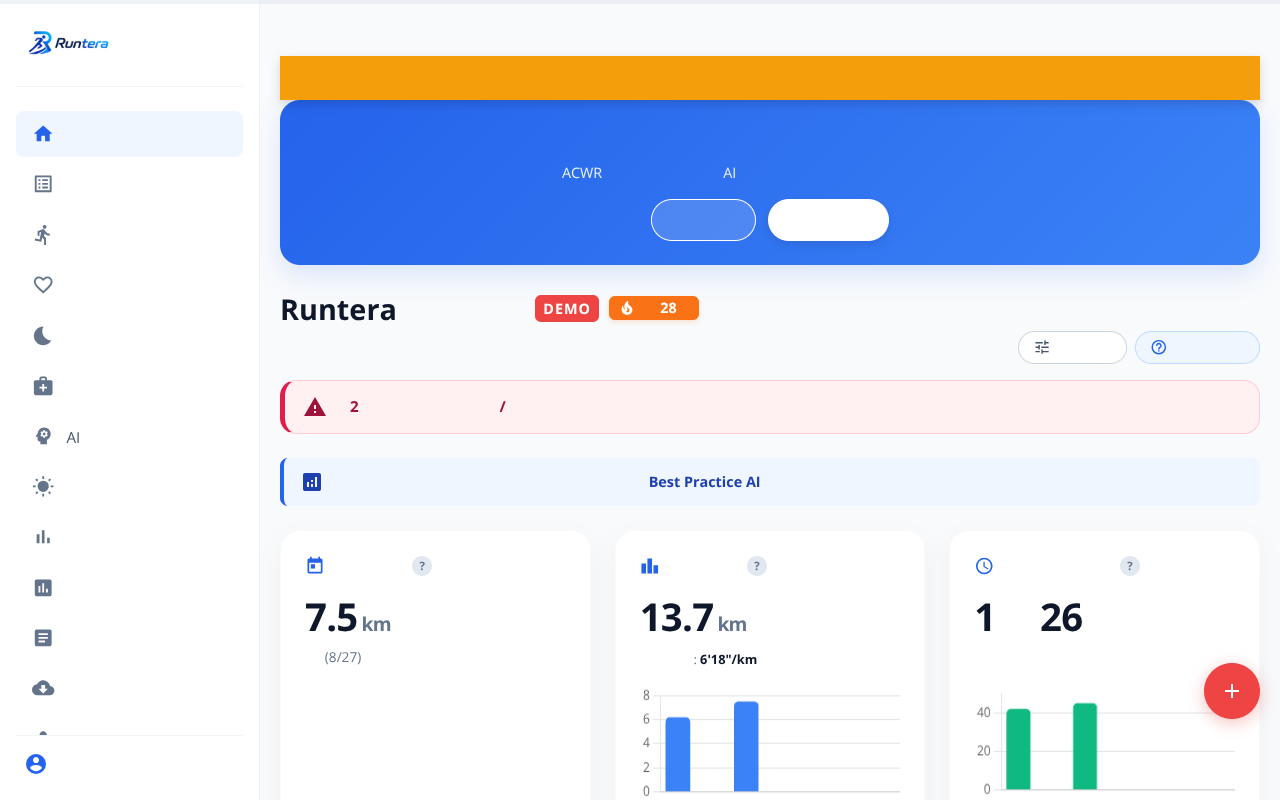Click the 13.7 km value
Screen dimensions: 1280x800
point(694,618)
